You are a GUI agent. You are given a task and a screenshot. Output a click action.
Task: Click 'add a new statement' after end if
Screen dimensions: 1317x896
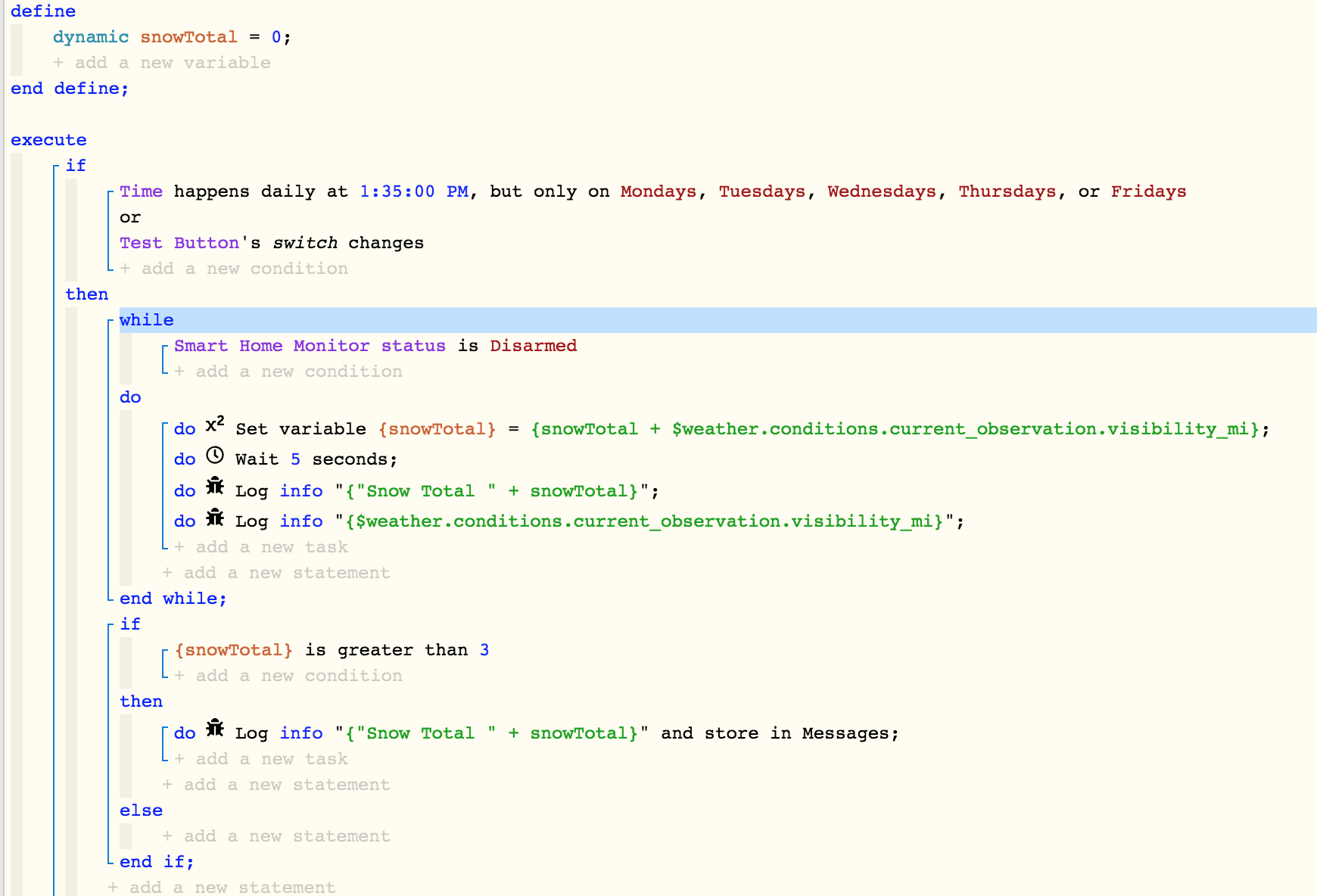(222, 887)
